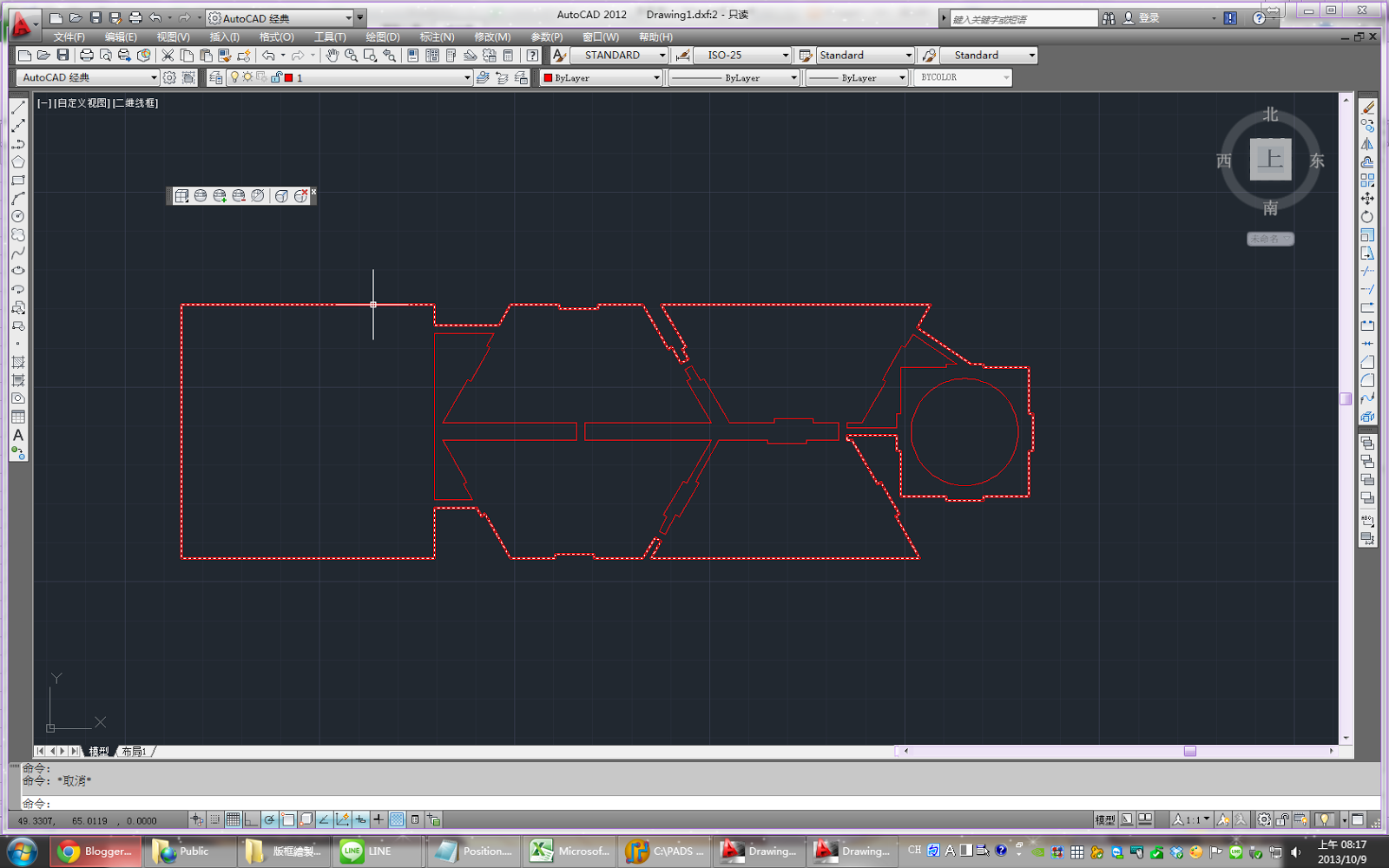Click the Save floppy disk icon
The width and height of the screenshot is (1389, 868).
pyautogui.click(x=63, y=56)
